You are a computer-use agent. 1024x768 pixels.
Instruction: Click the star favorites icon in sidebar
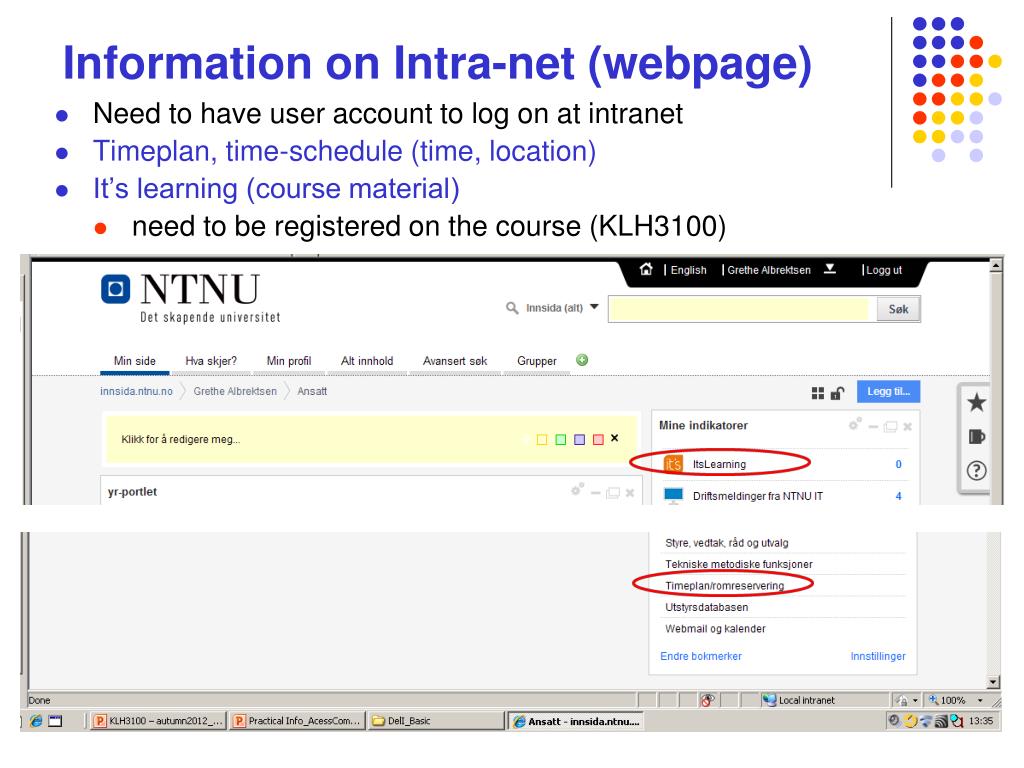tap(976, 402)
